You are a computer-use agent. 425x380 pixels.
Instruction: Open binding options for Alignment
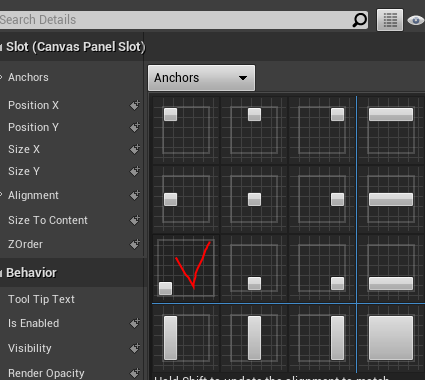click(135, 195)
